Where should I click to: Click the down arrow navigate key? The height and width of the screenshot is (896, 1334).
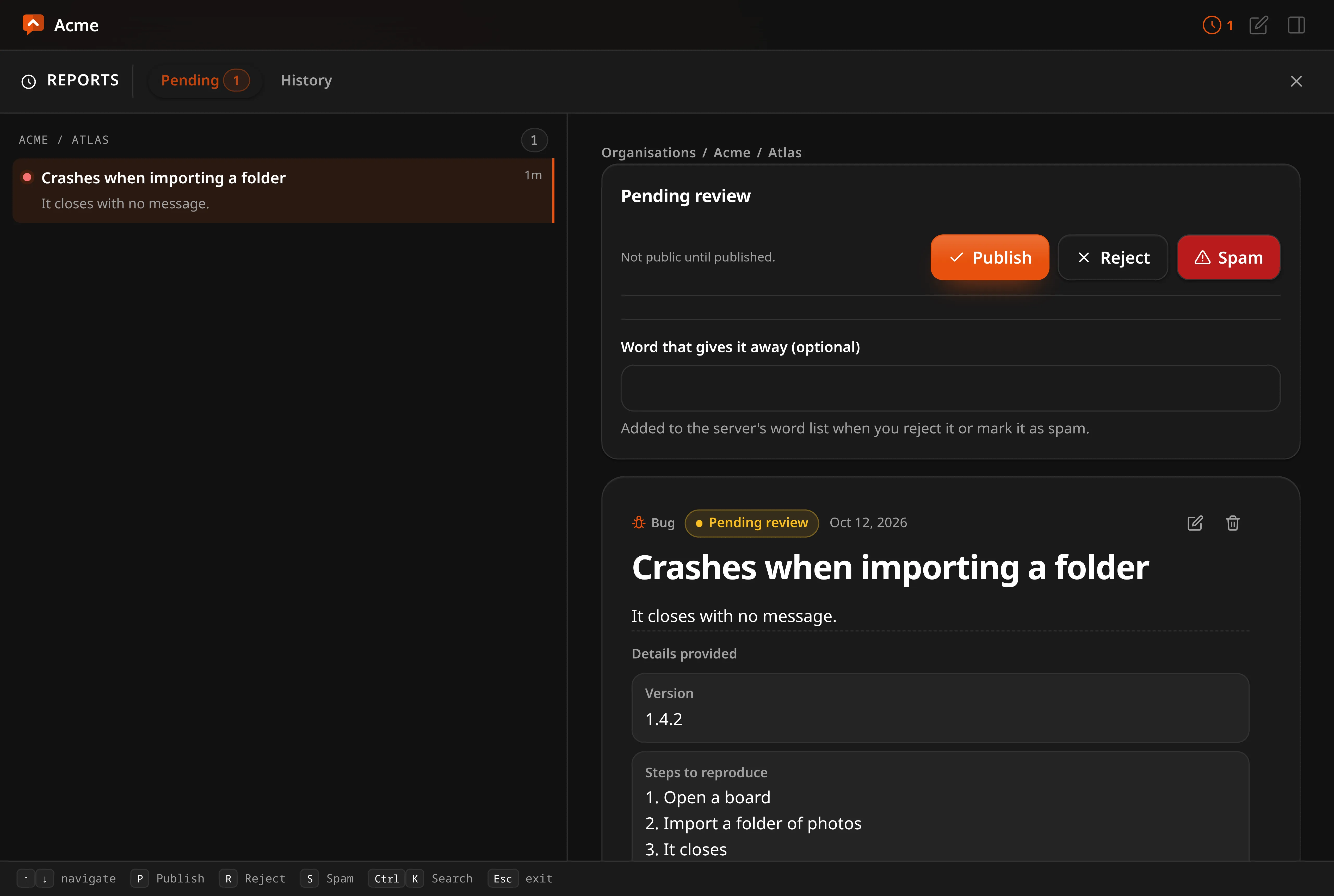(x=45, y=878)
